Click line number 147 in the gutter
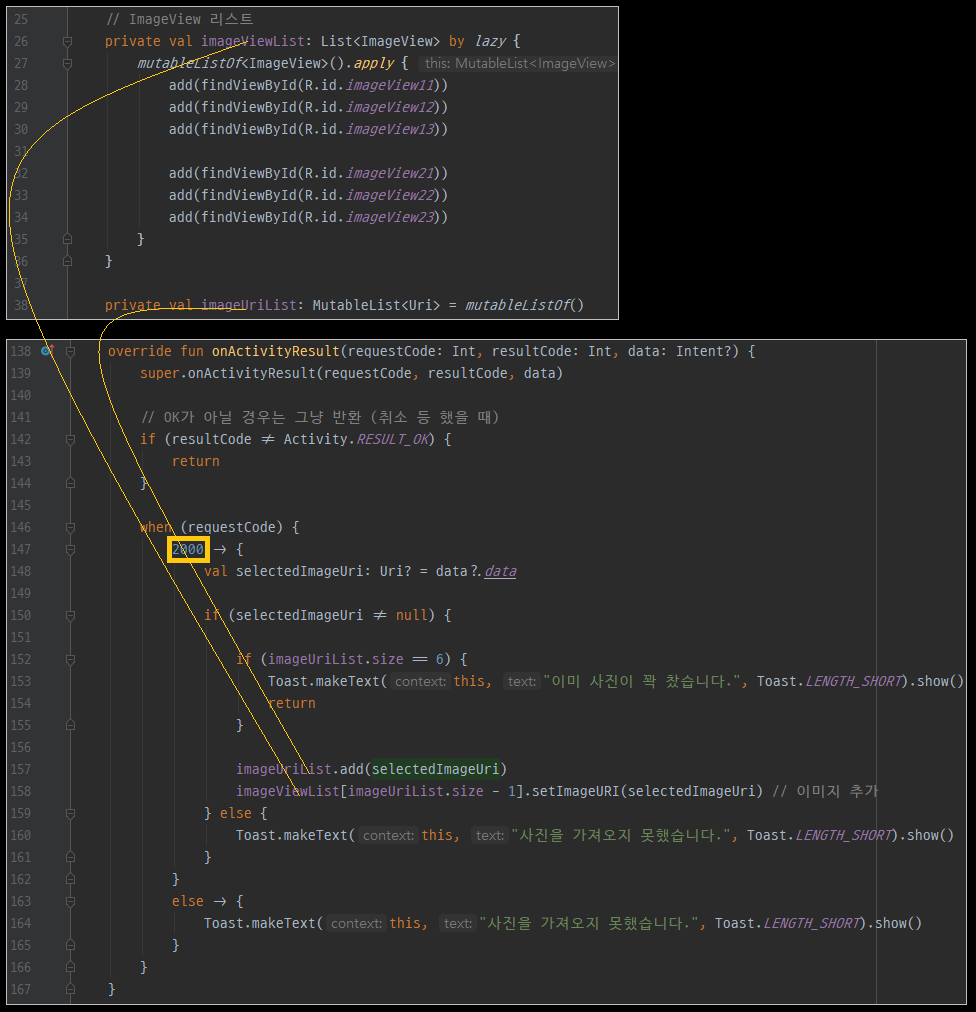This screenshot has width=976, height=1012. 21,549
